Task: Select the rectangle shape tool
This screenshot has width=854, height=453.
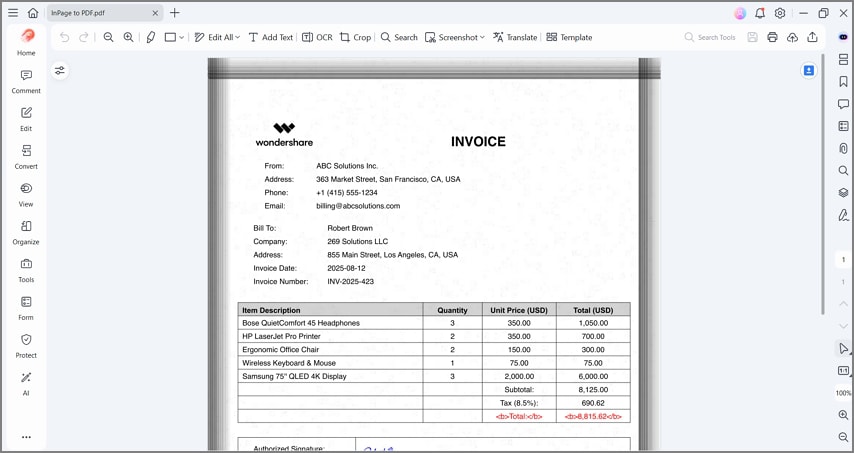Action: click(x=170, y=37)
